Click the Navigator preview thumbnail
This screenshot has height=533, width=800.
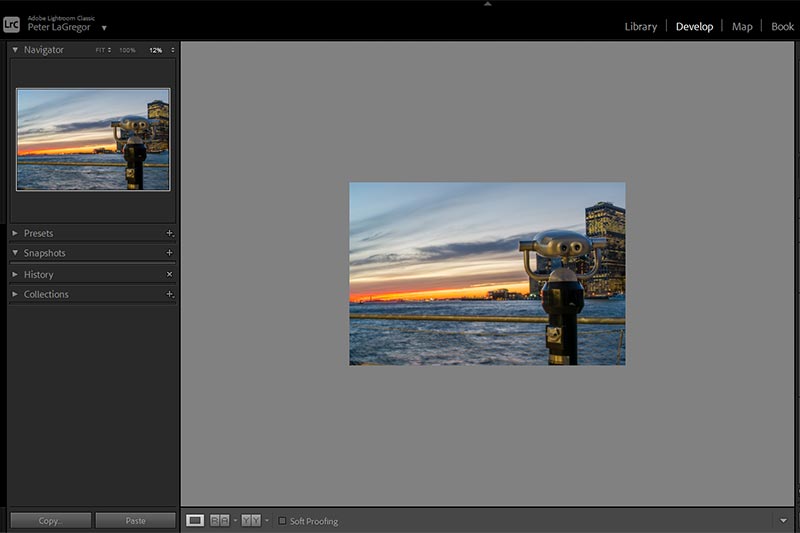(93, 139)
